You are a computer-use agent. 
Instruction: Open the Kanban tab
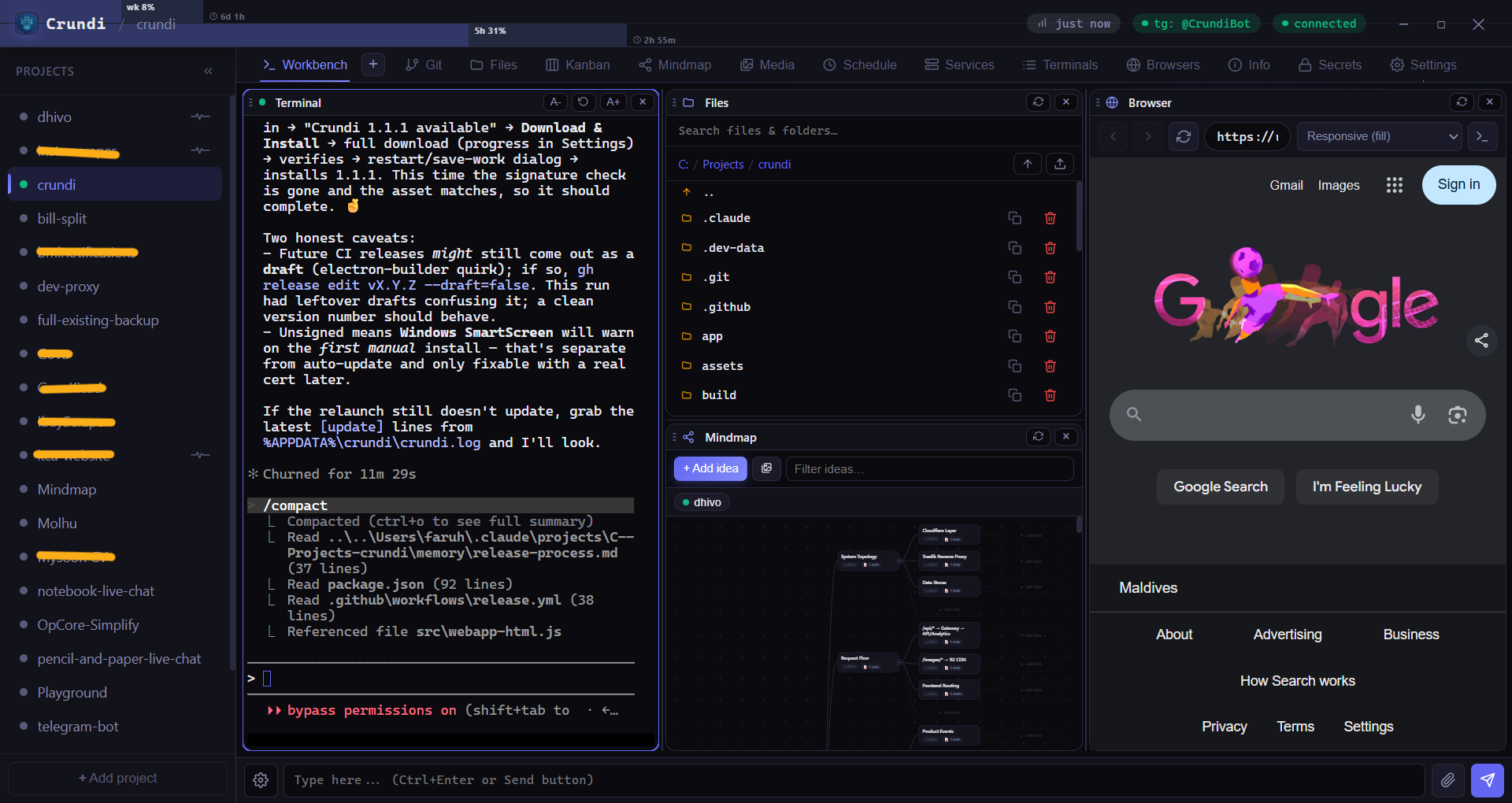point(578,65)
